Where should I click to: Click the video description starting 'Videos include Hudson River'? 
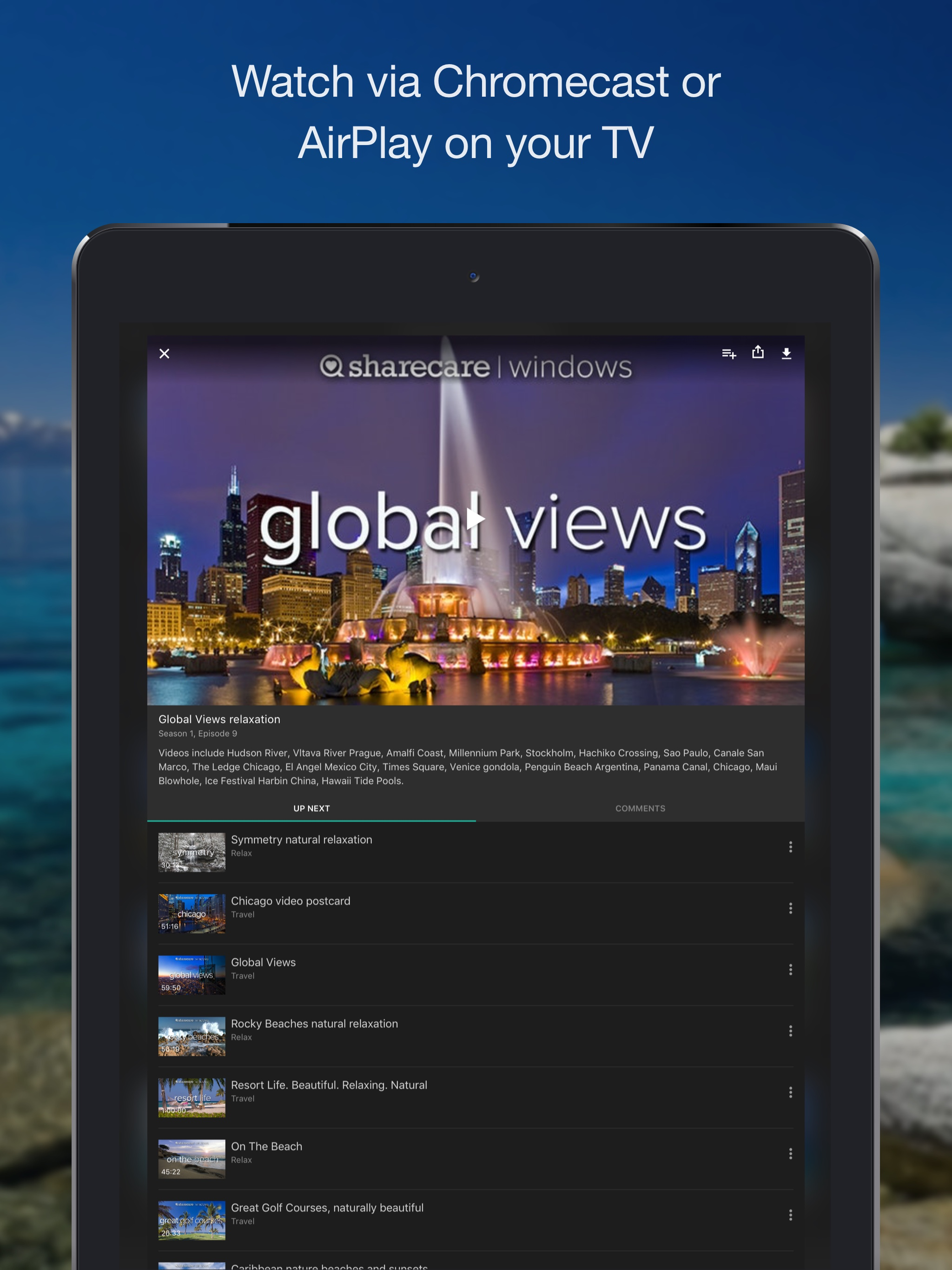click(468, 767)
